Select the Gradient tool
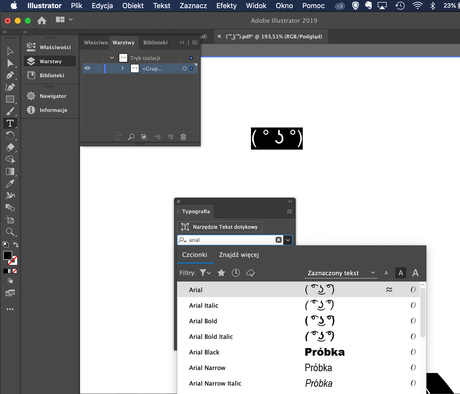Image resolution: width=460 pixels, height=394 pixels. pos(10,172)
